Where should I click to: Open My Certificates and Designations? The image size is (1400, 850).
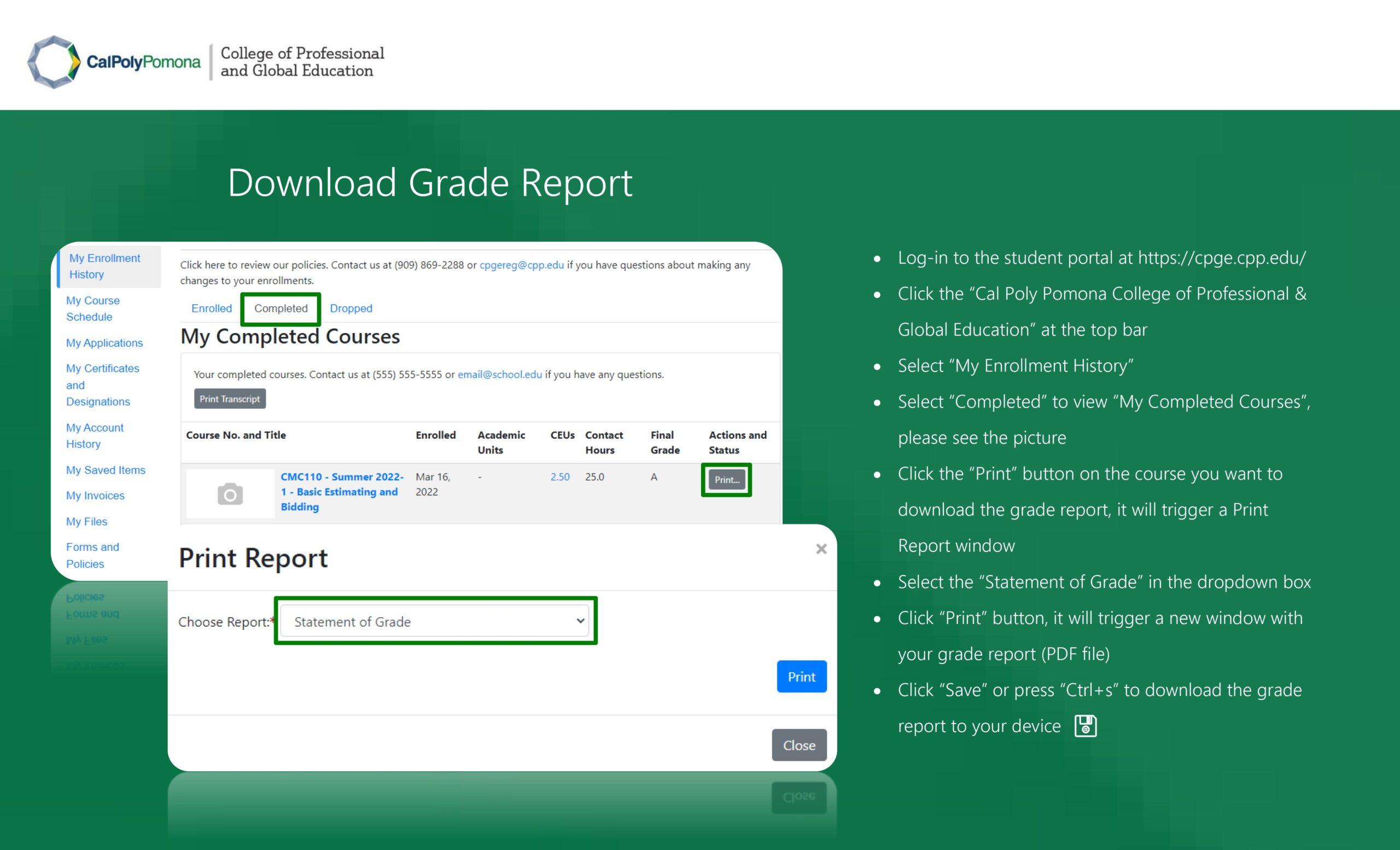pyautogui.click(x=102, y=385)
